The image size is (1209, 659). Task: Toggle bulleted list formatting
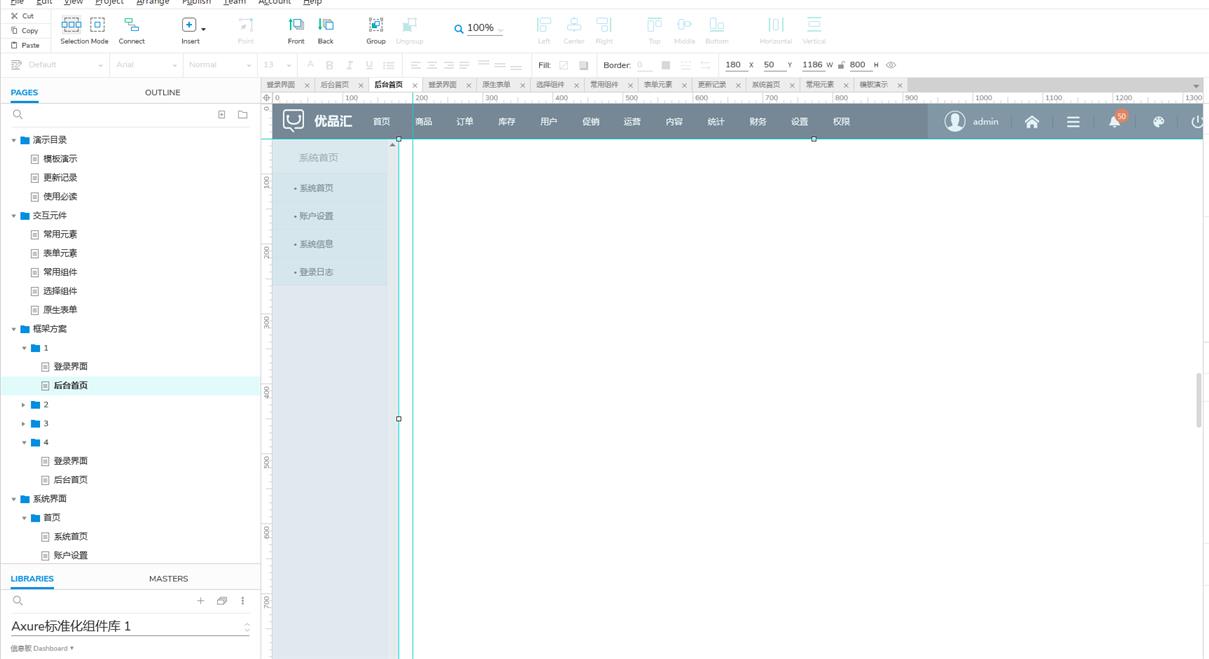[388, 65]
